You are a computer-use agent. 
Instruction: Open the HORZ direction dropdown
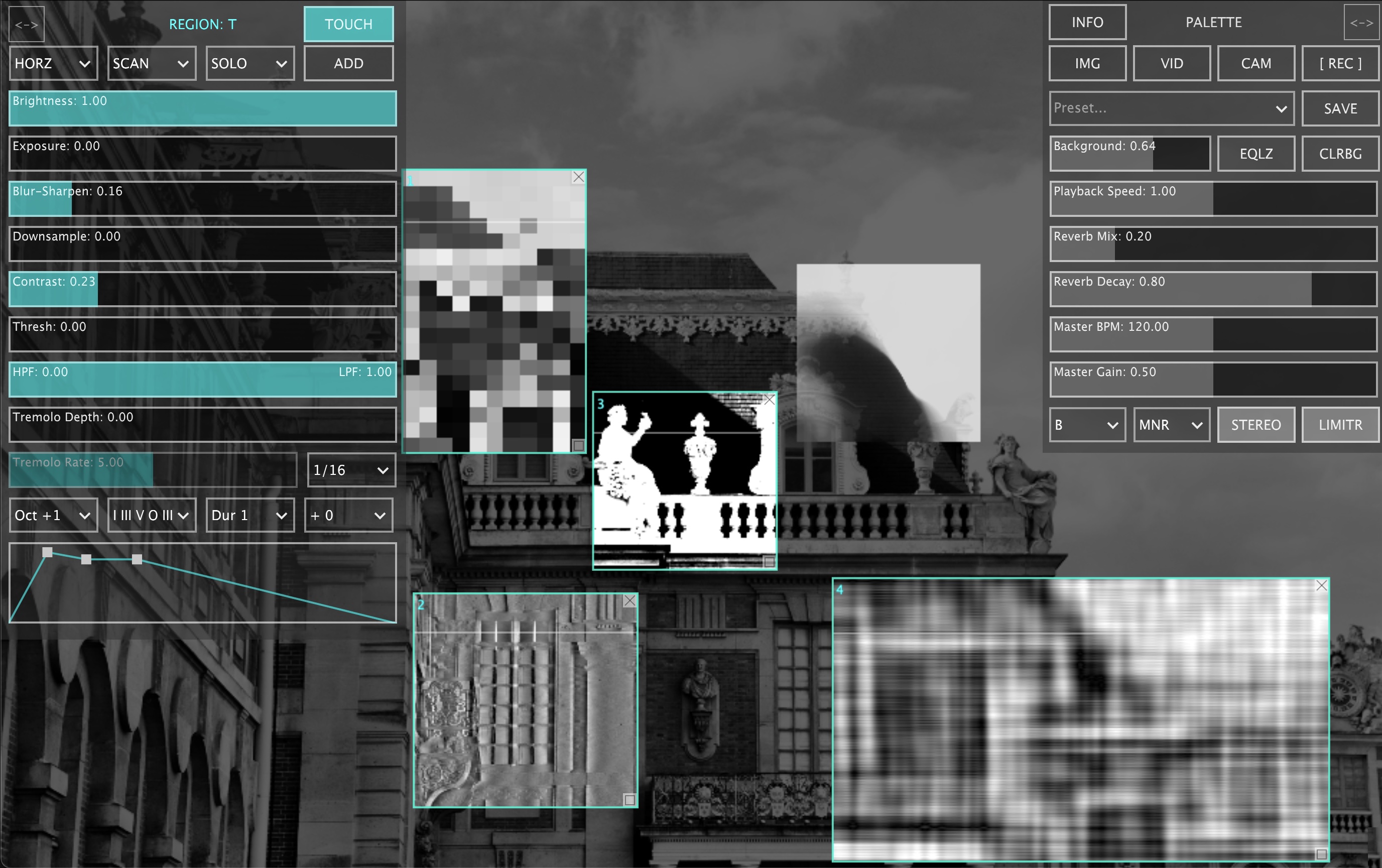point(53,64)
